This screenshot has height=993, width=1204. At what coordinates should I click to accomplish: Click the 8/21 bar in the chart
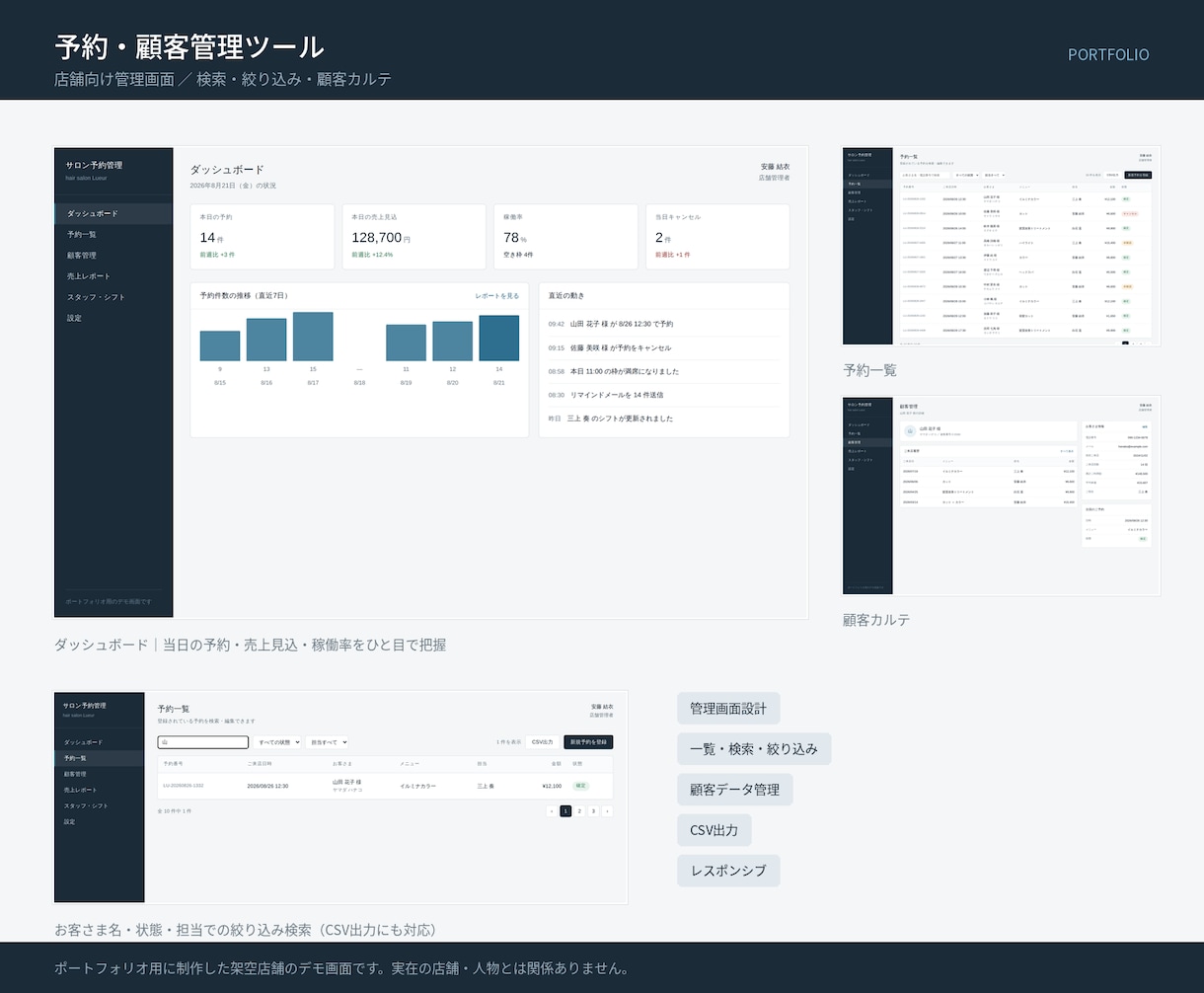click(498, 338)
